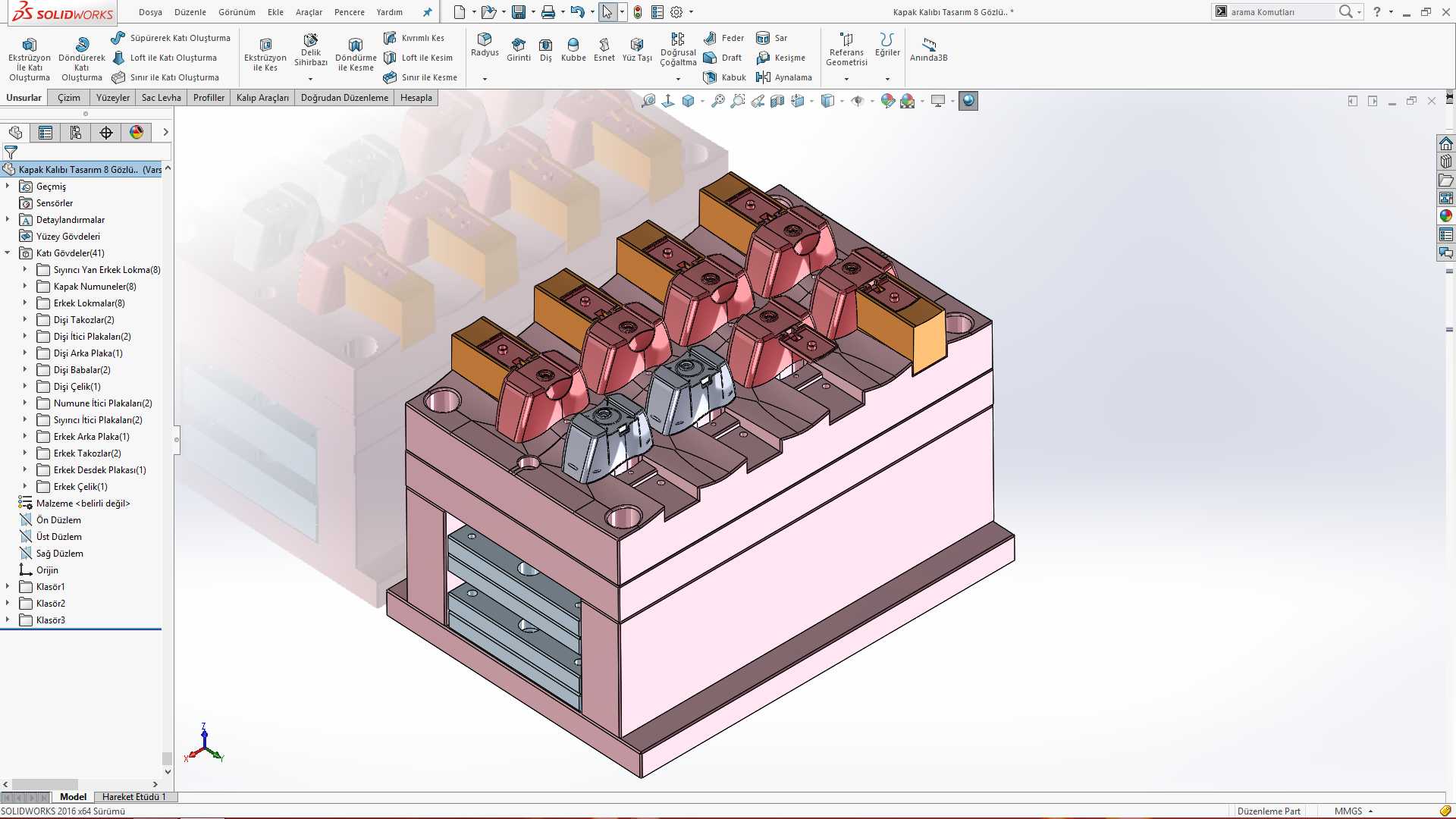The image size is (1456, 819).
Task: Expand the Dişi Çelik(1) folder
Action: tap(25, 386)
